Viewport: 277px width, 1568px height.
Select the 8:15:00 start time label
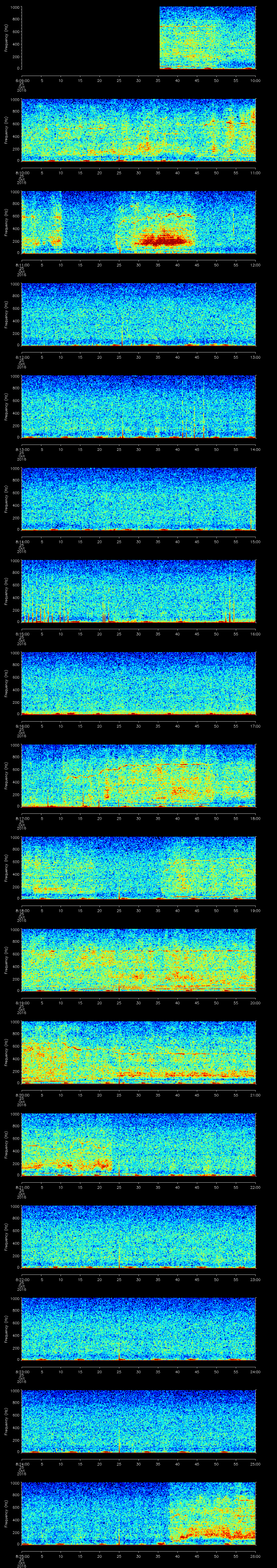pos(22,634)
